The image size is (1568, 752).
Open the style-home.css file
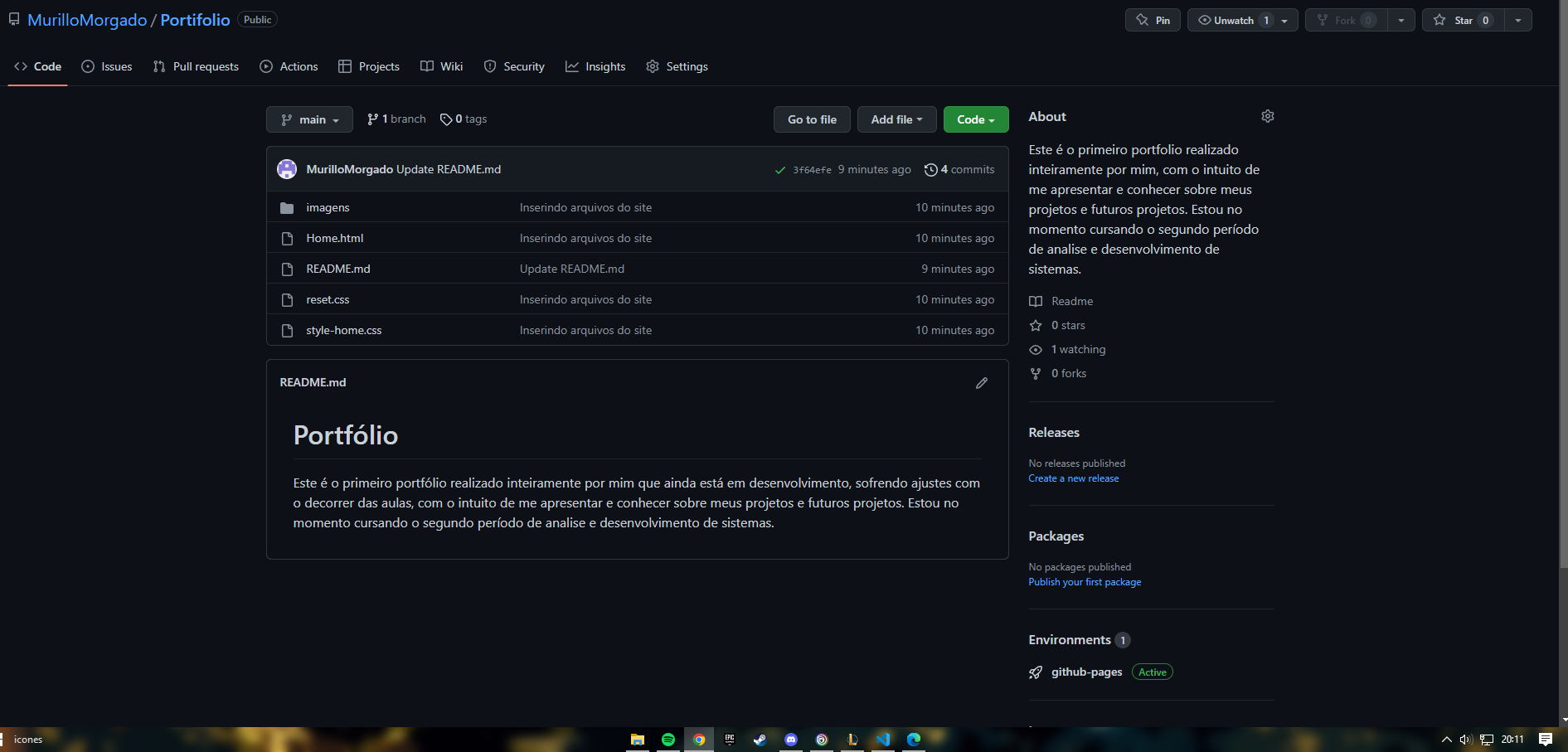pyautogui.click(x=344, y=330)
